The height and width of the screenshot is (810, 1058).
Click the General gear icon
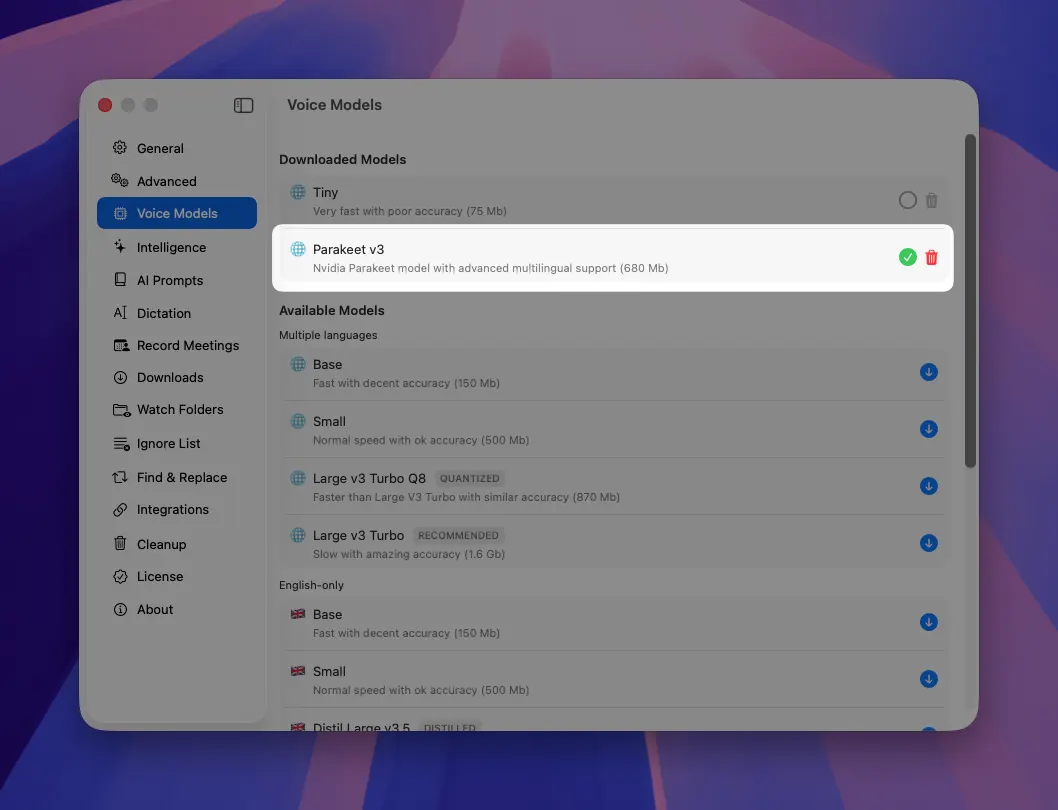[120, 148]
